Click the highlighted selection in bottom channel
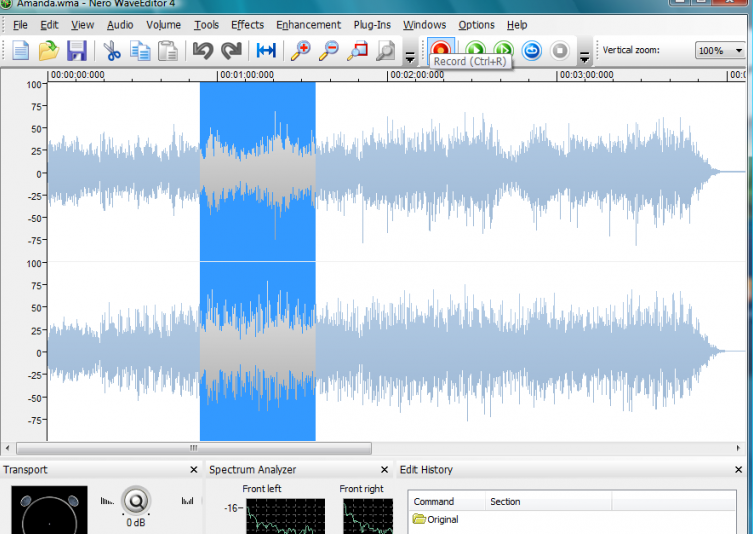 click(x=257, y=351)
